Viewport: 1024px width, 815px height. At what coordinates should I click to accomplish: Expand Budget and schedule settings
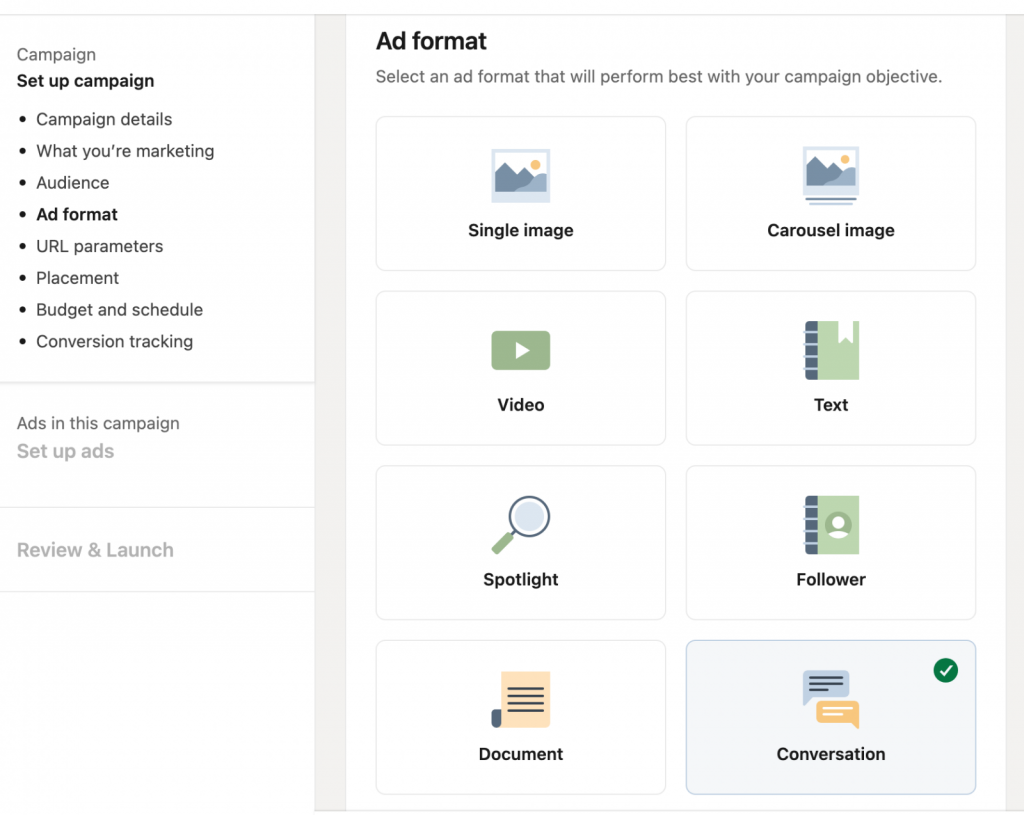point(119,310)
